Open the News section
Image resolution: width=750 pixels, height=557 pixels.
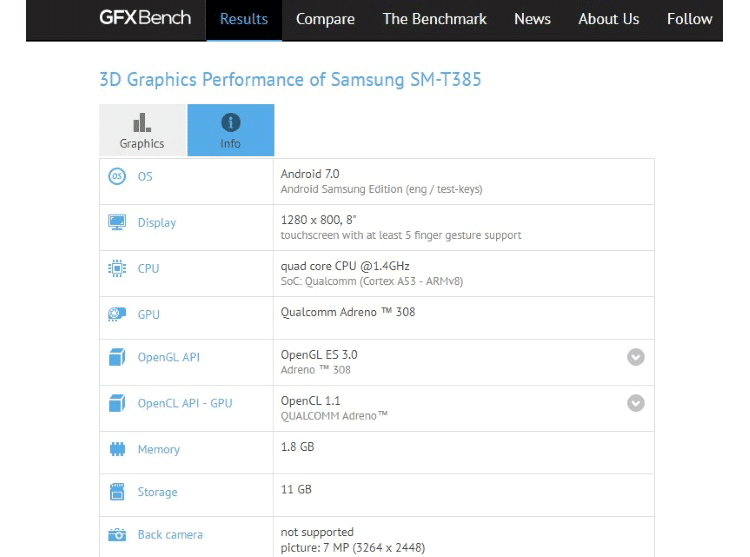coord(532,19)
